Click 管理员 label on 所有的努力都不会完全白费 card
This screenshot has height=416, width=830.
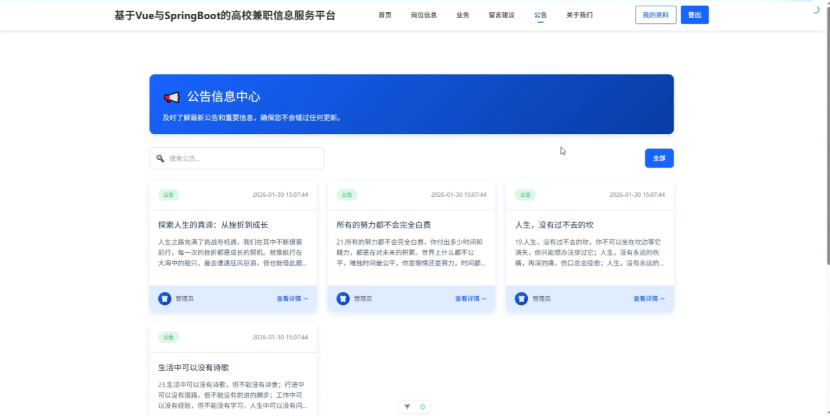tap(363, 299)
